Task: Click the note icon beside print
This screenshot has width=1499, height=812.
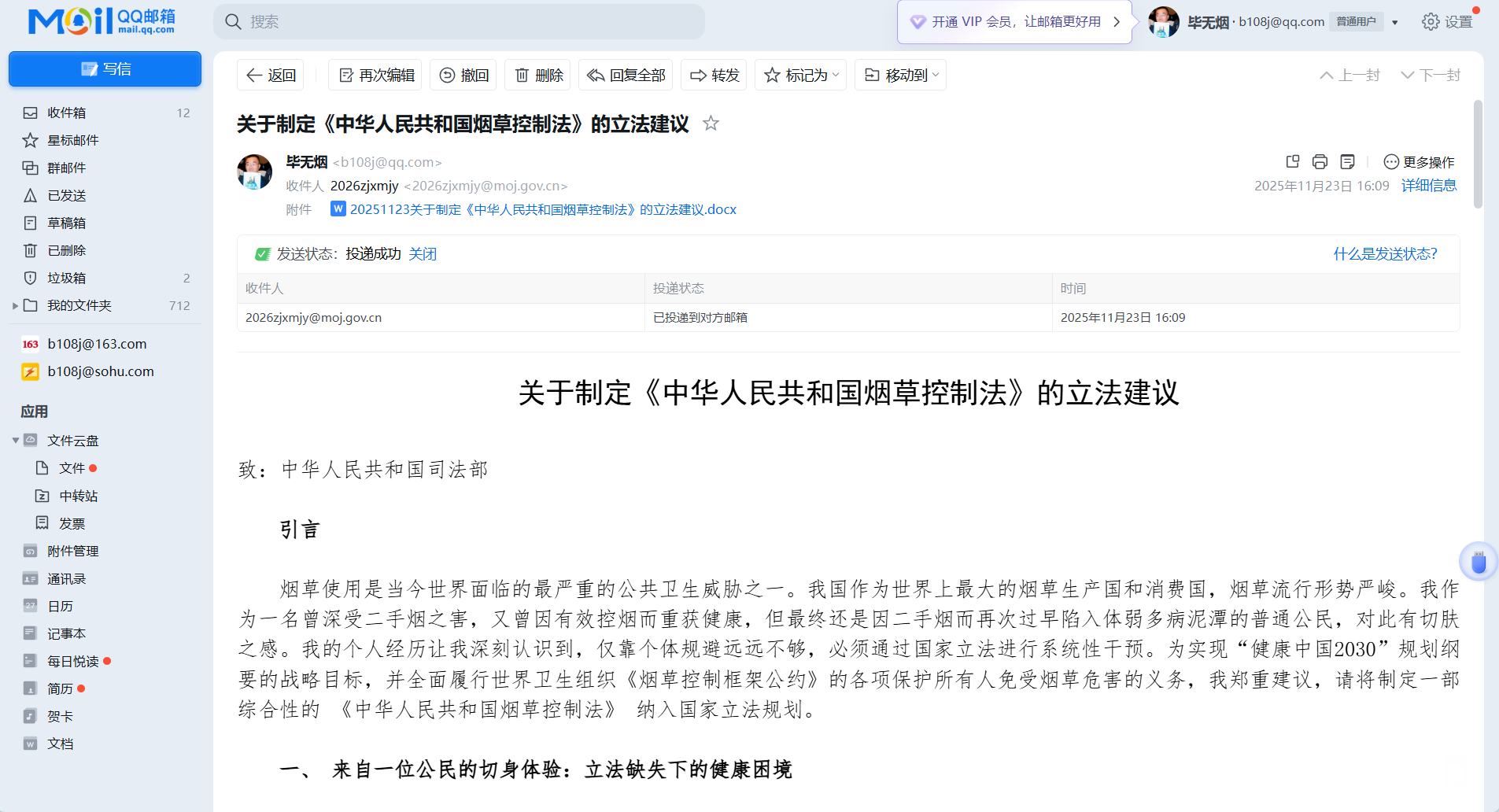Action: 1347,162
